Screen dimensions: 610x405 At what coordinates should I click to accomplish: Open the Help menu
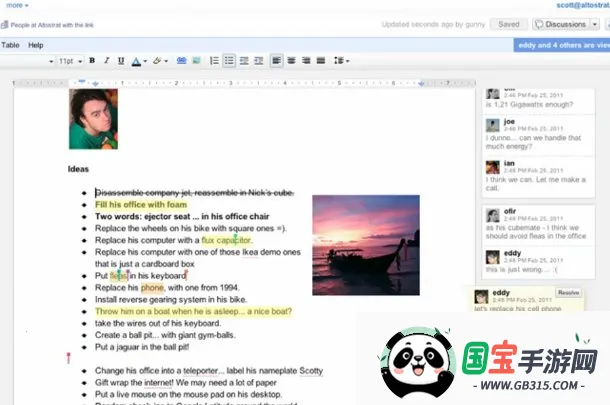pyautogui.click(x=36, y=45)
